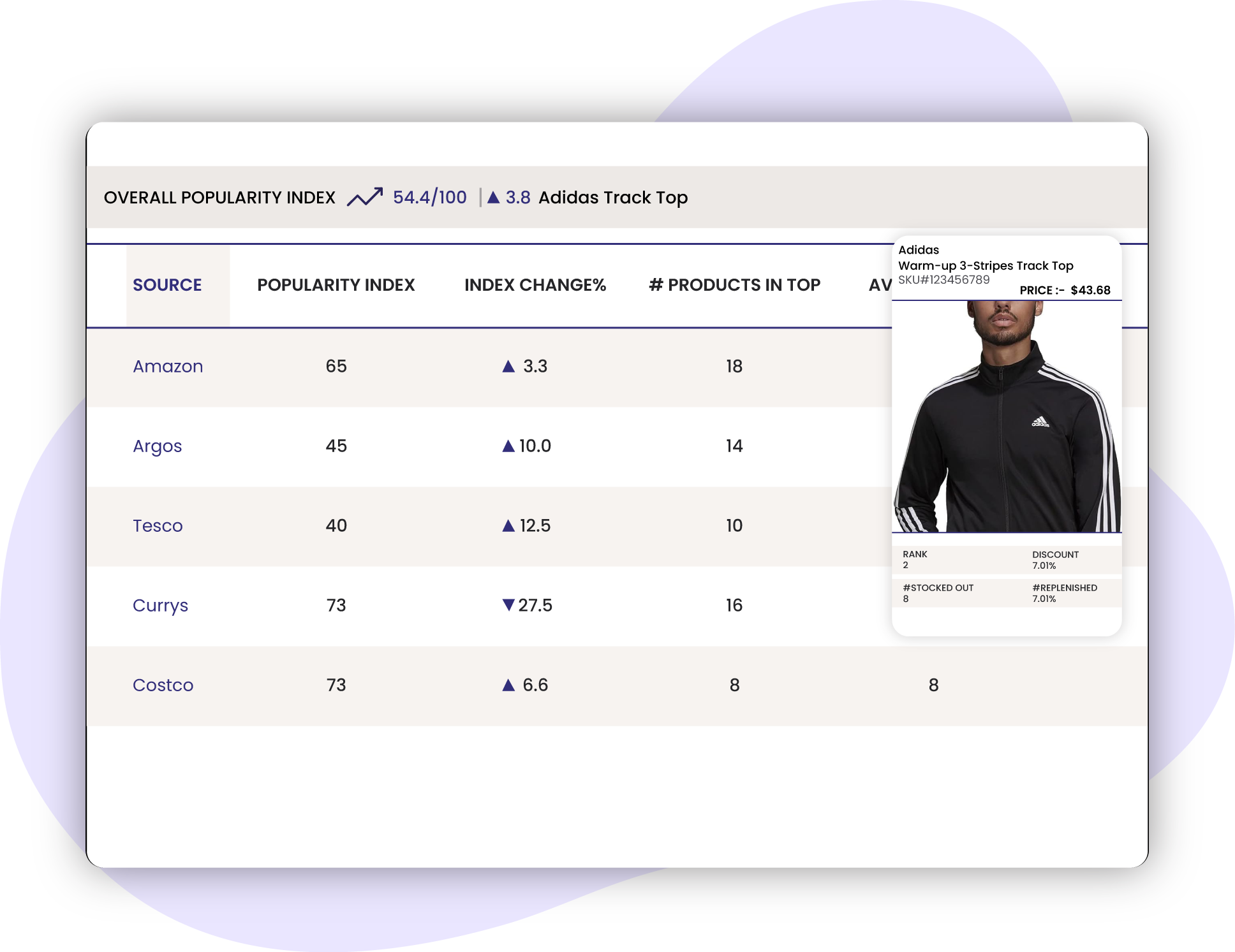The width and height of the screenshot is (1235, 952).
Task: Click the 54.4/100 overall index value
Action: pos(429,197)
